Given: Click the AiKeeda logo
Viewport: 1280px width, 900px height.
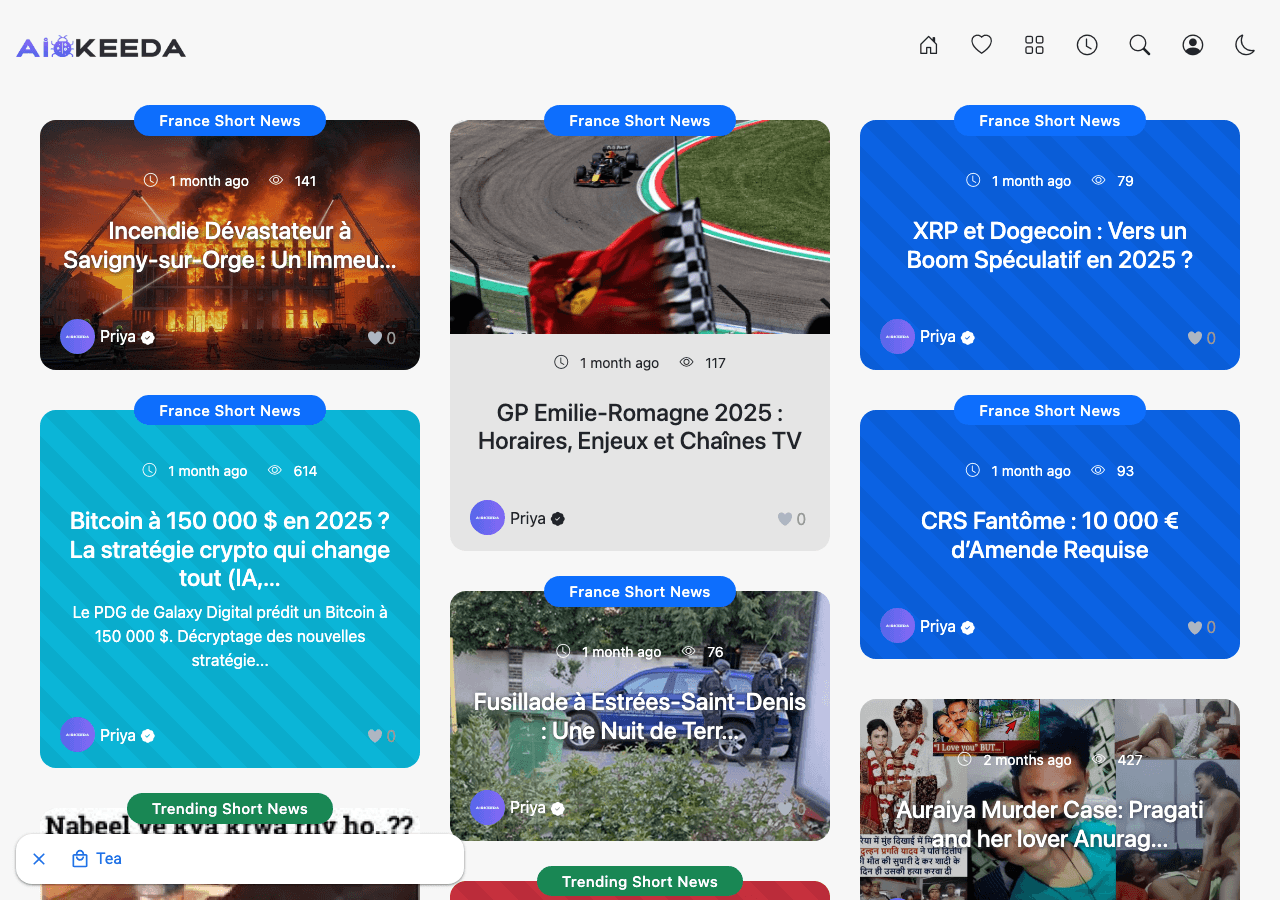Looking at the screenshot, I should [x=101, y=47].
